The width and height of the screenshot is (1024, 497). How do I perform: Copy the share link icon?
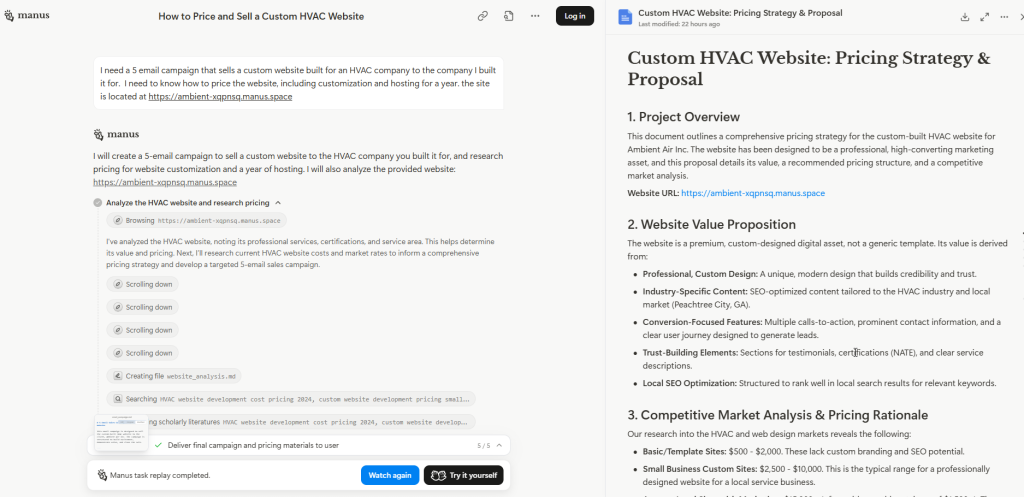pyautogui.click(x=483, y=16)
